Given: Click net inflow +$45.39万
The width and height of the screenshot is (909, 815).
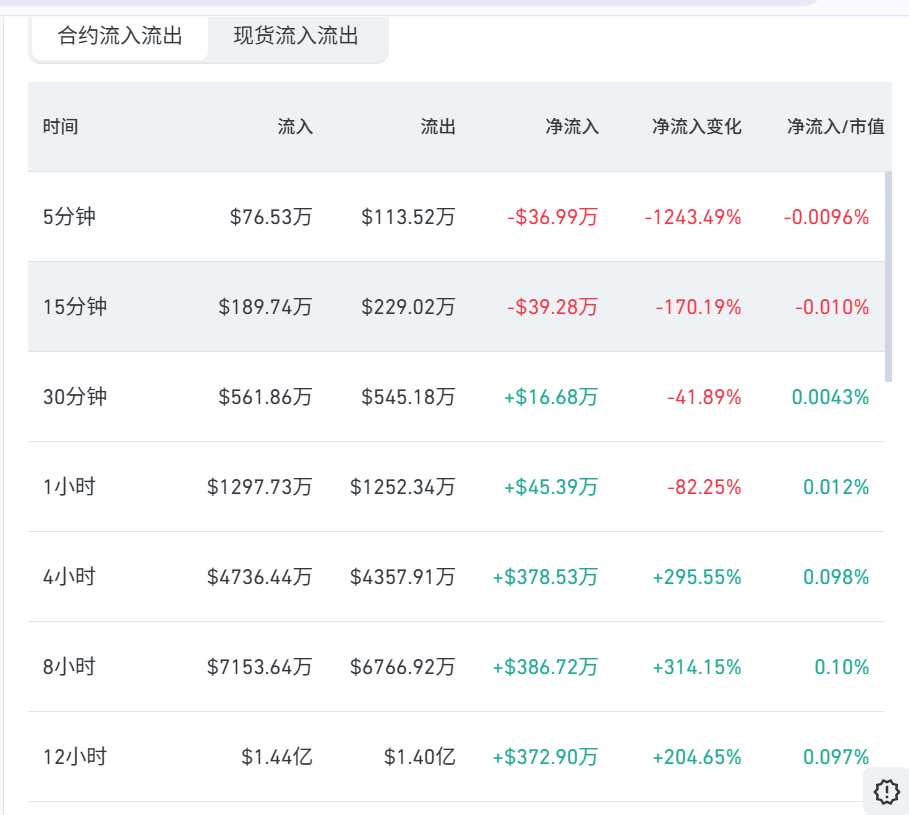Looking at the screenshot, I should (551, 487).
